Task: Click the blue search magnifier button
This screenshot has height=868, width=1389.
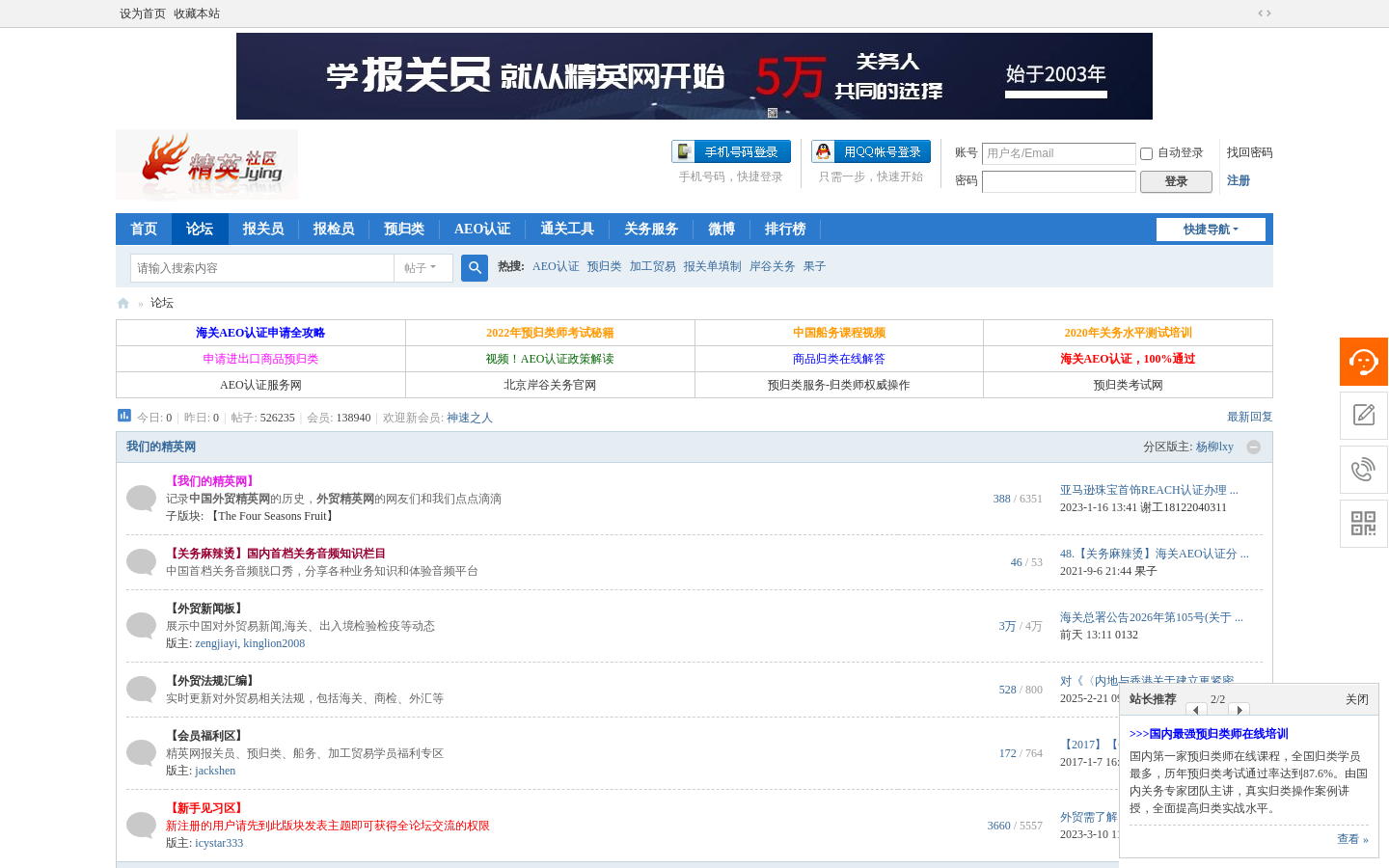Action: (475, 268)
